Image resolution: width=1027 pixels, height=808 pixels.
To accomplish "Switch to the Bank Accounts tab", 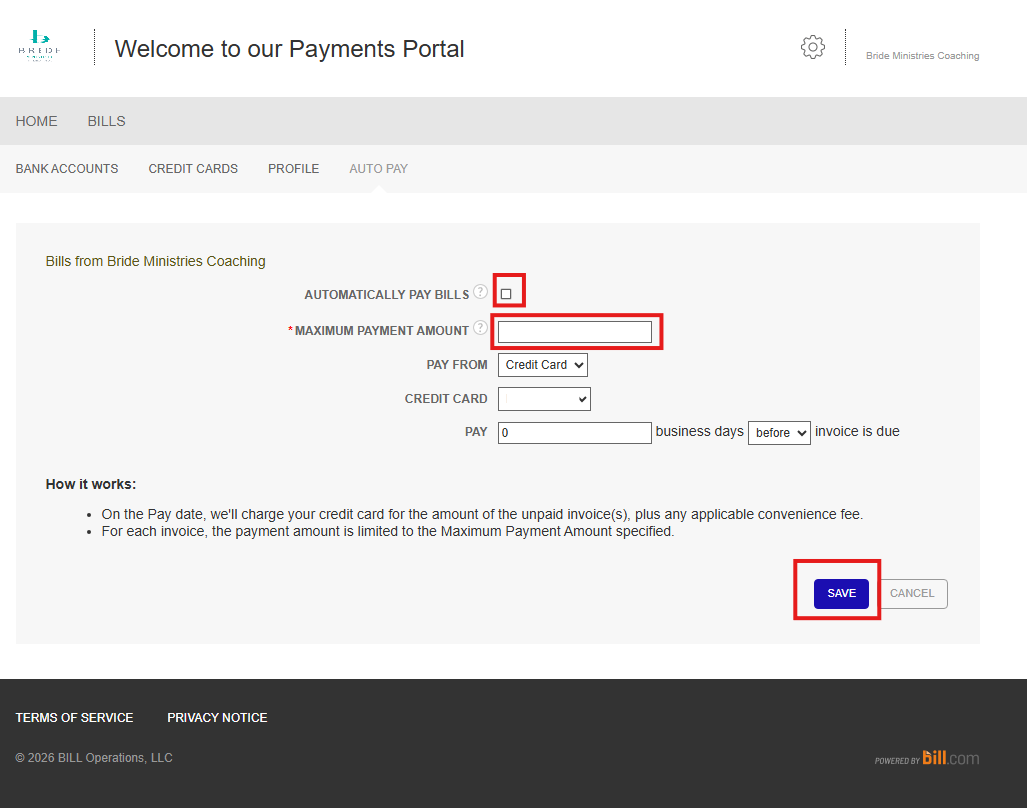I will tap(67, 169).
